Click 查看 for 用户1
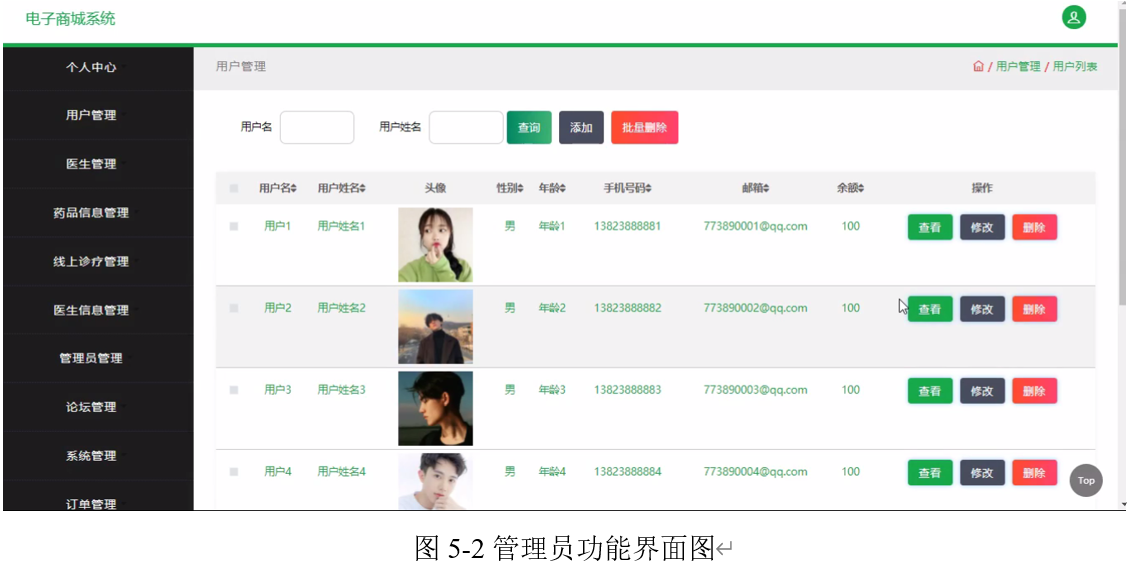The width and height of the screenshot is (1127, 565). pos(930,227)
